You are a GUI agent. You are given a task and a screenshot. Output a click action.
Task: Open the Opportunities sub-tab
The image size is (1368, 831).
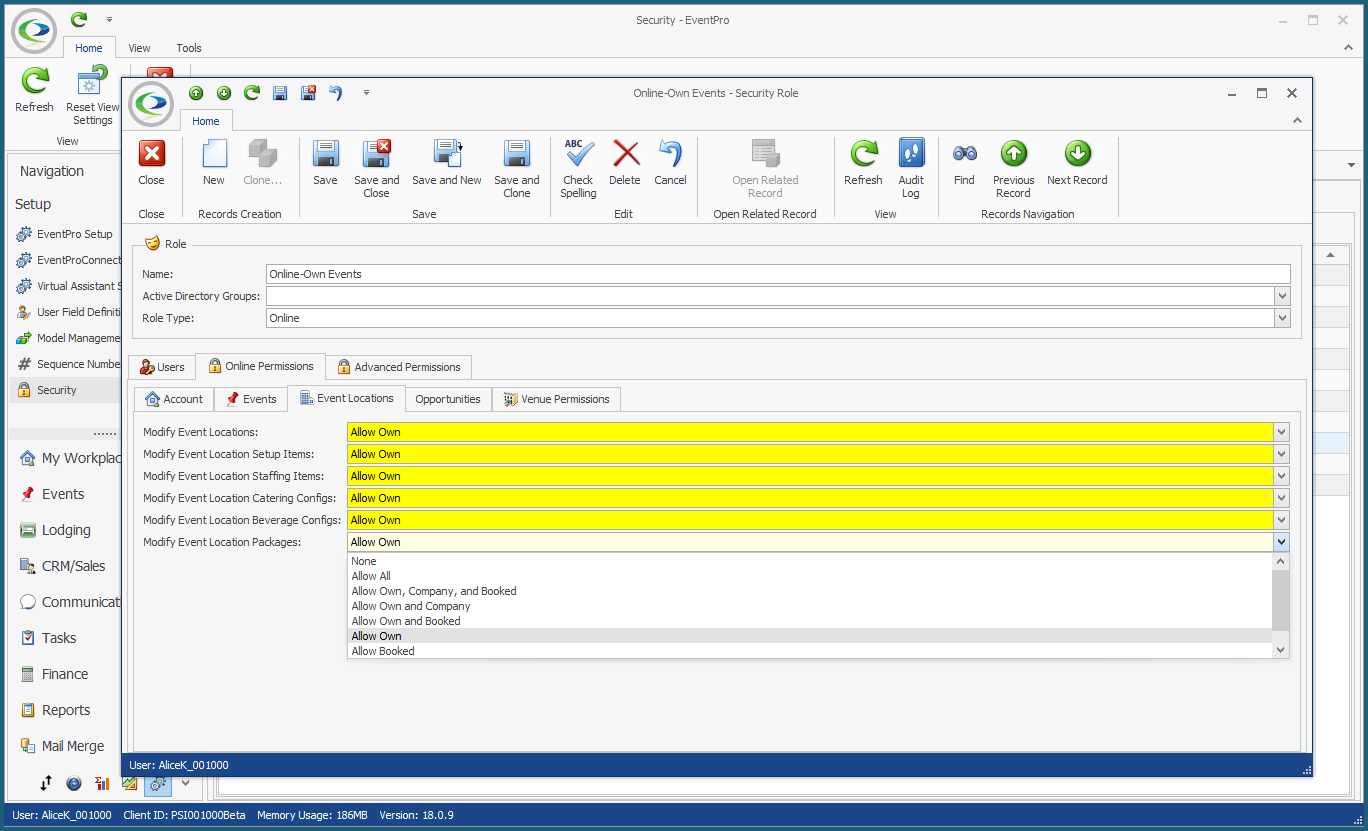pos(448,399)
